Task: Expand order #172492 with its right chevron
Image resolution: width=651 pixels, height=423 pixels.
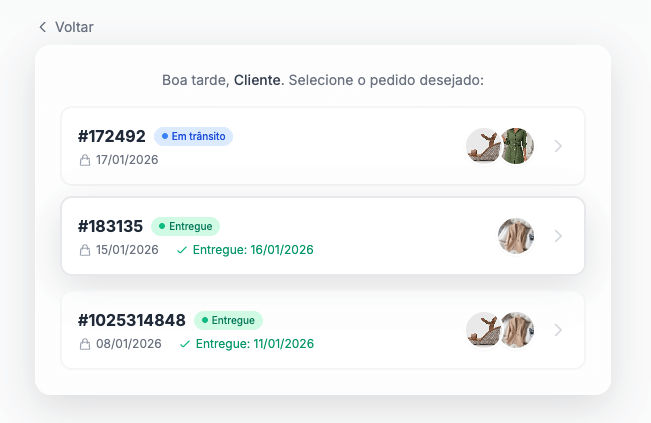Action: coord(558,146)
